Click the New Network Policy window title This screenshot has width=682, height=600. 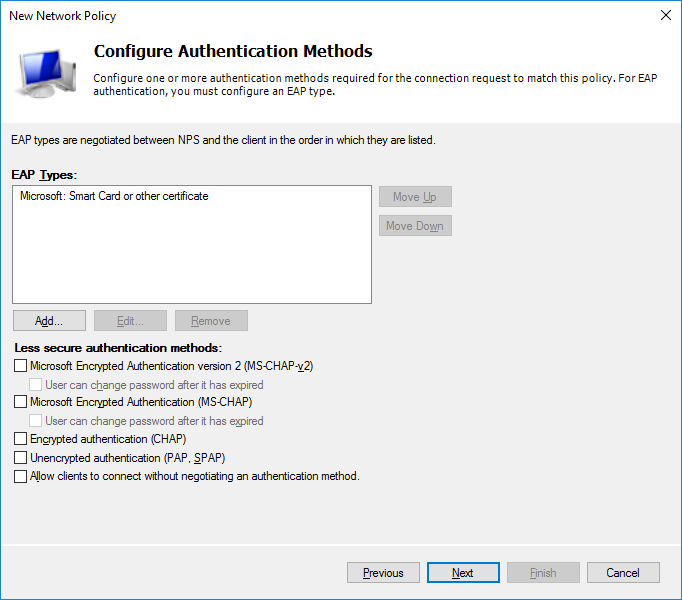click(63, 16)
